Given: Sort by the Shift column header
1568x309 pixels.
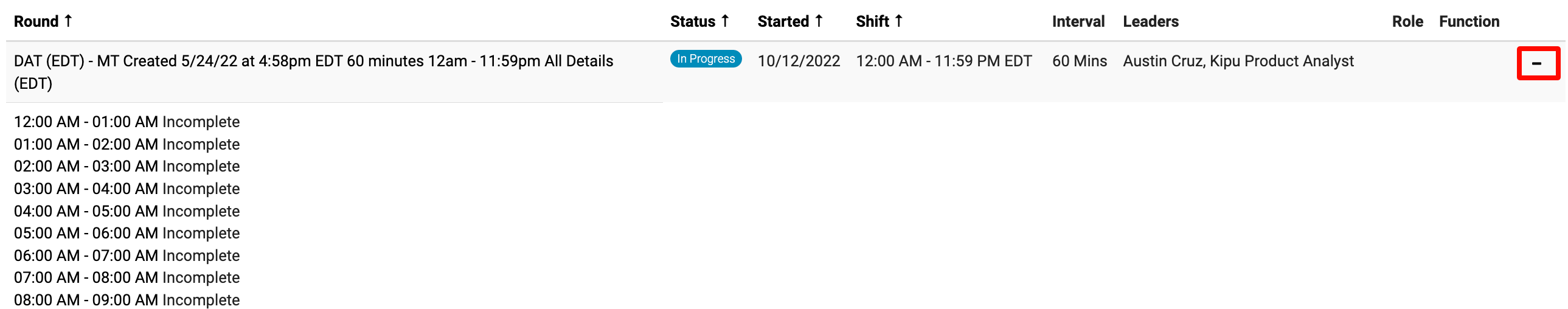Looking at the screenshot, I should coord(872,22).
